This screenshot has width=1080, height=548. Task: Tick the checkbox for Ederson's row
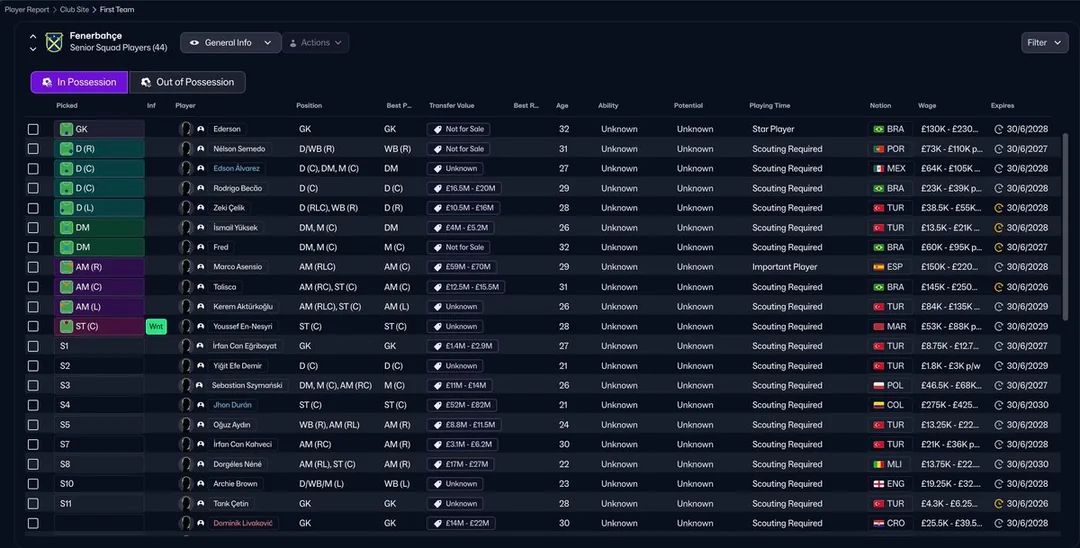coord(33,129)
